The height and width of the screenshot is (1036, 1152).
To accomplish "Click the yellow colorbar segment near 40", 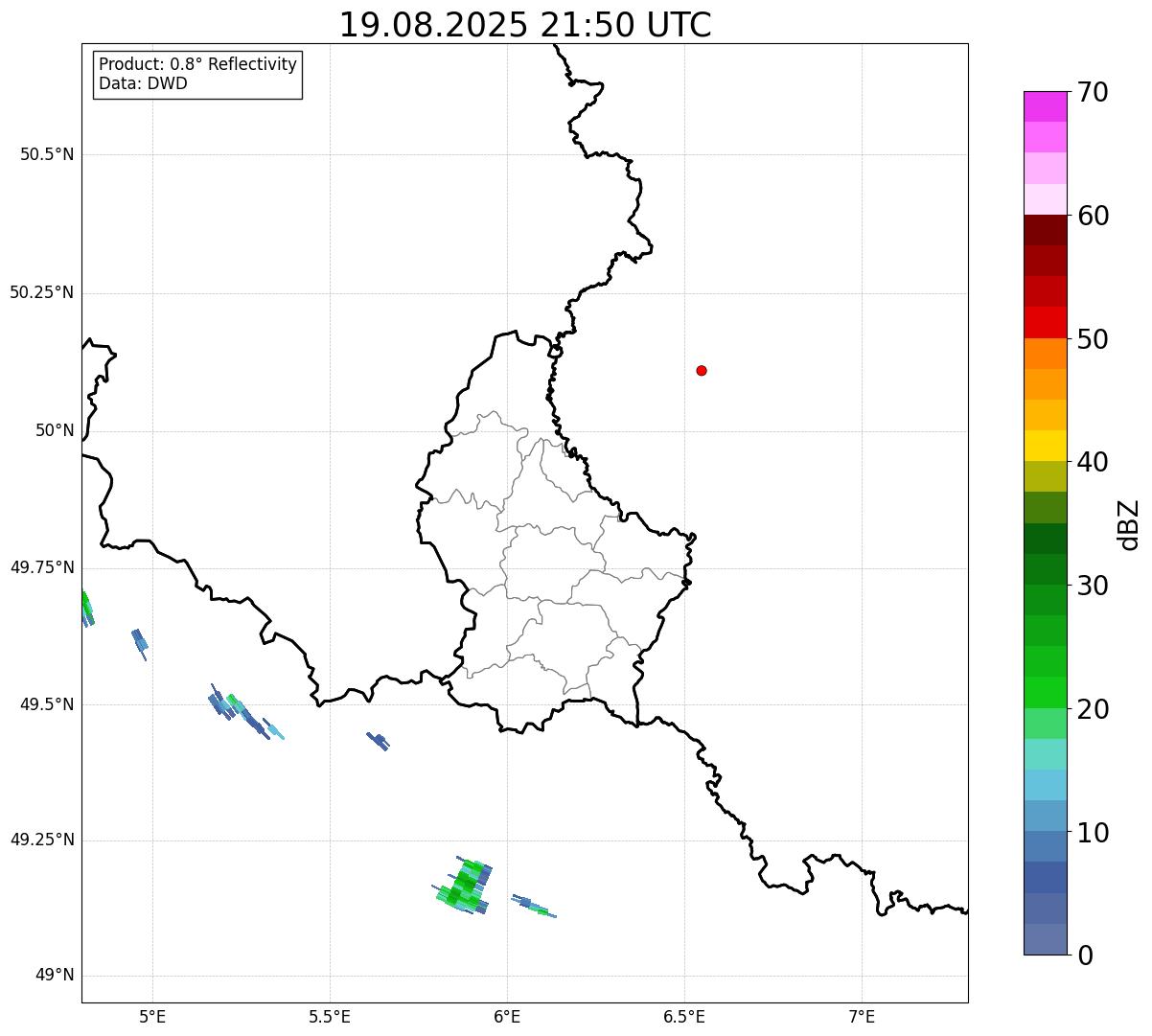I will point(1045,446).
